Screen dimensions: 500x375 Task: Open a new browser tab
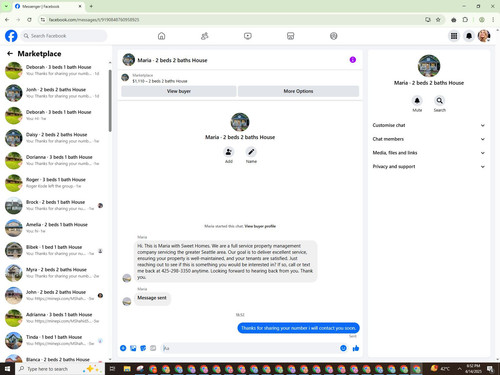click(x=91, y=6)
